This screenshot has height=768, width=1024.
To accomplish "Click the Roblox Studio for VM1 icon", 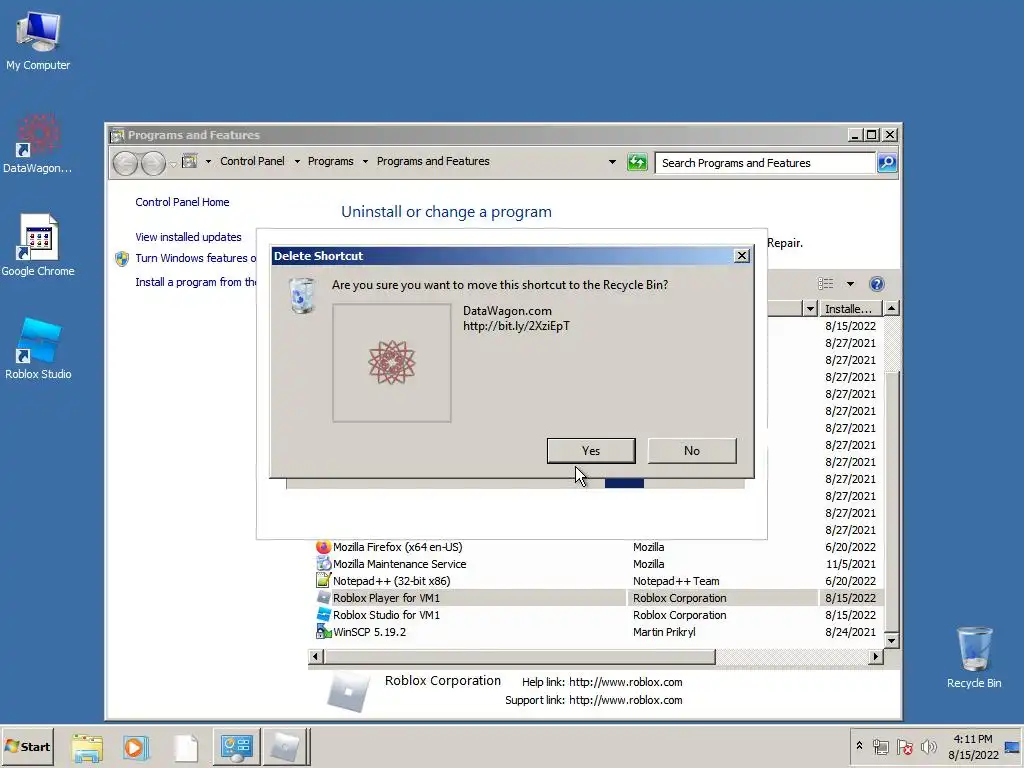I will click(x=323, y=615).
